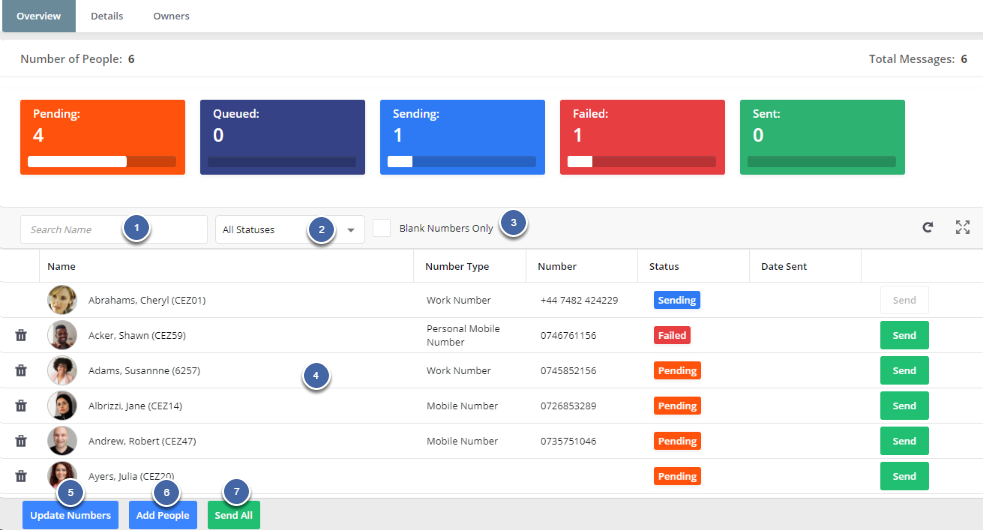
Task: Open the All Statuses dropdown
Action: tap(289, 230)
